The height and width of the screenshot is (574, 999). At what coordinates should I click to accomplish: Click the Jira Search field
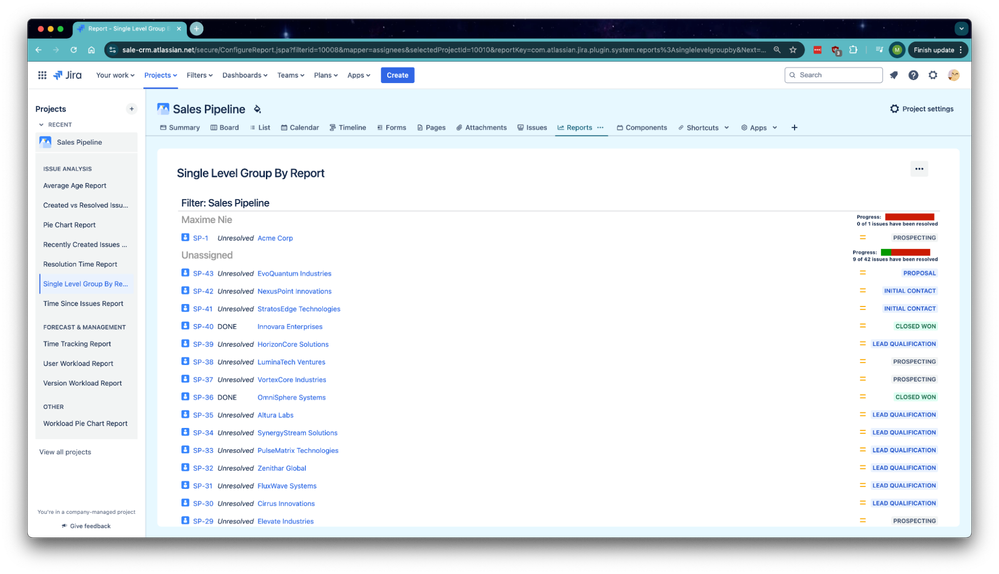833,75
